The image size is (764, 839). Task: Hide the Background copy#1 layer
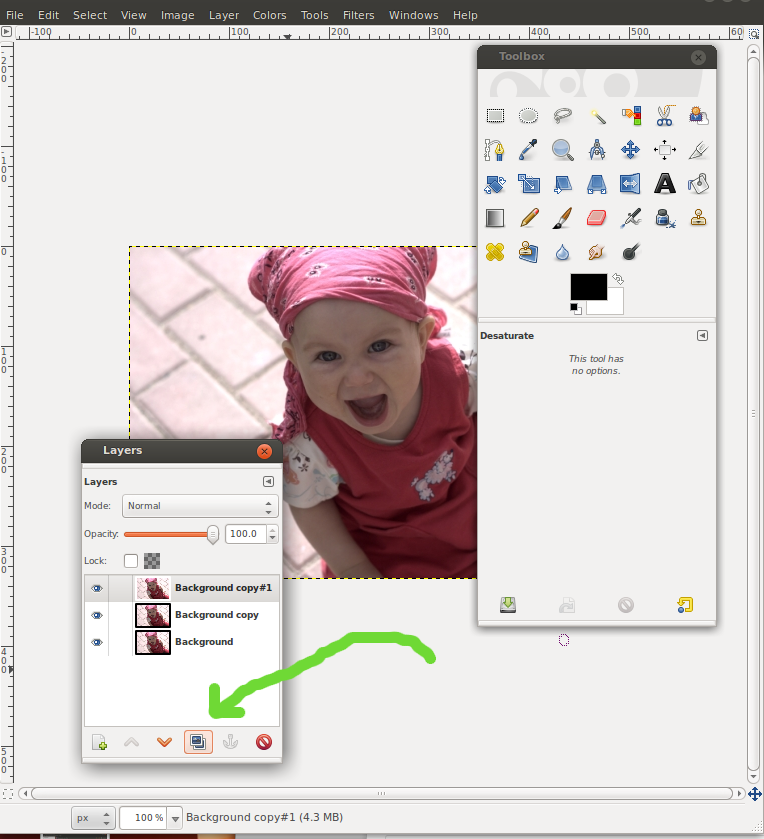97,588
